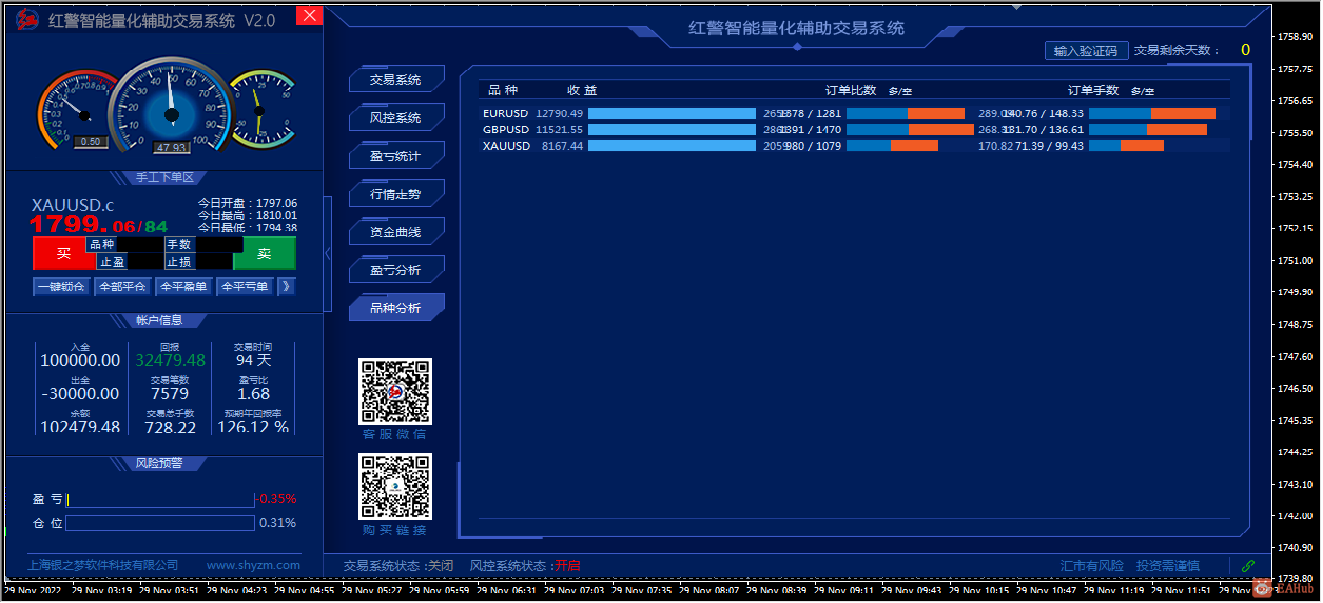The image size is (1323, 603).
Task: Click the EURUSD profit bar in the table
Action: point(672,114)
